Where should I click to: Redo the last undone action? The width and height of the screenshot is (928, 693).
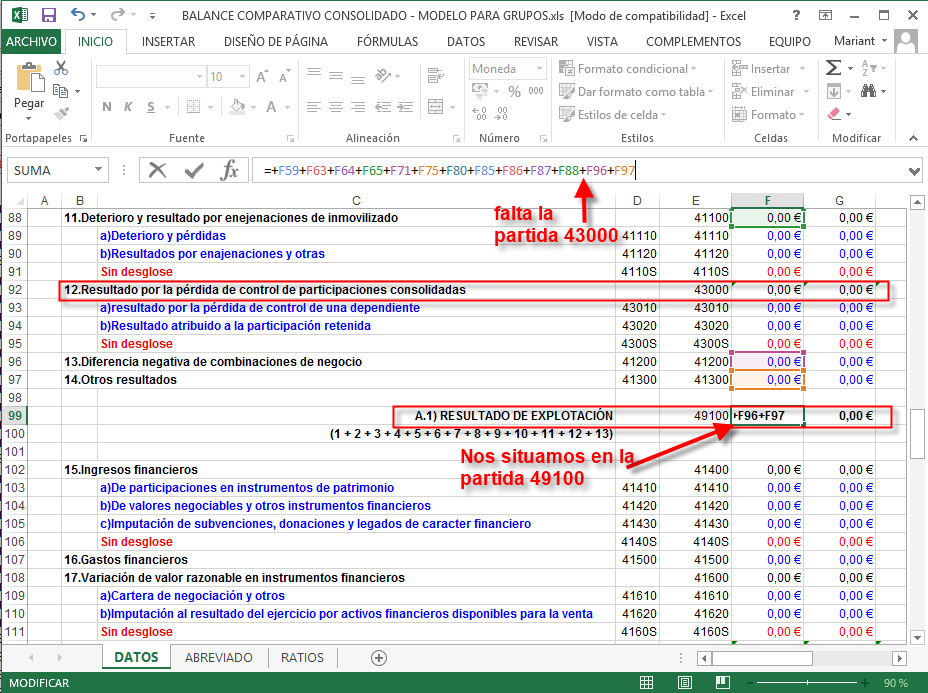tap(118, 14)
